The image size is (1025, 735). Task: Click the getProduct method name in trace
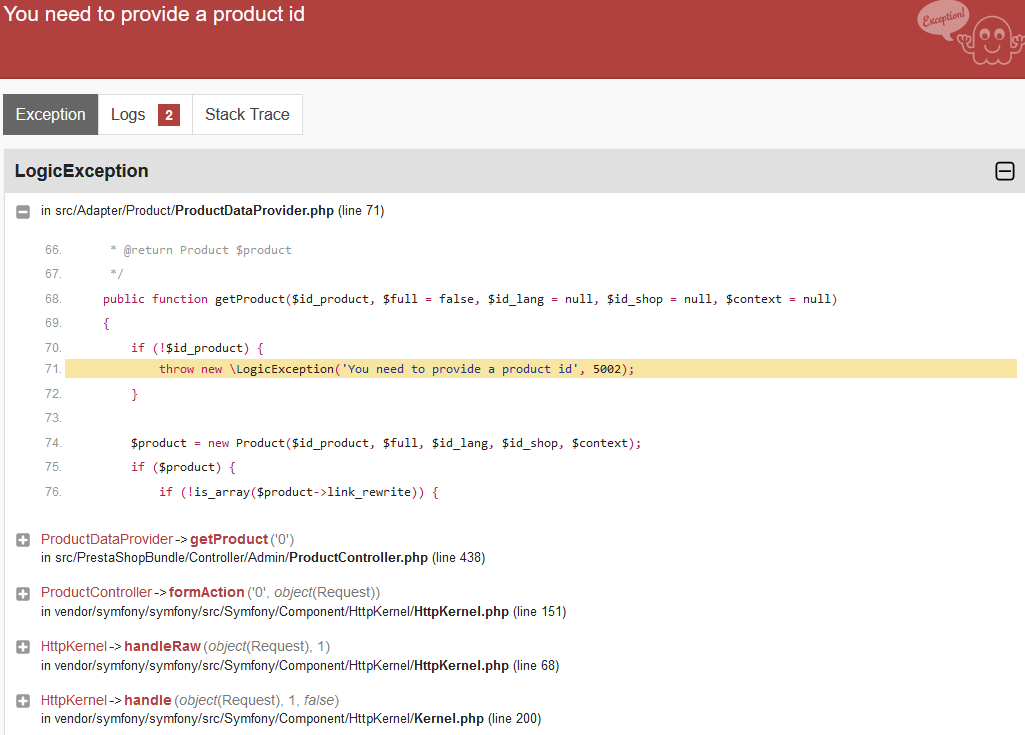(229, 539)
